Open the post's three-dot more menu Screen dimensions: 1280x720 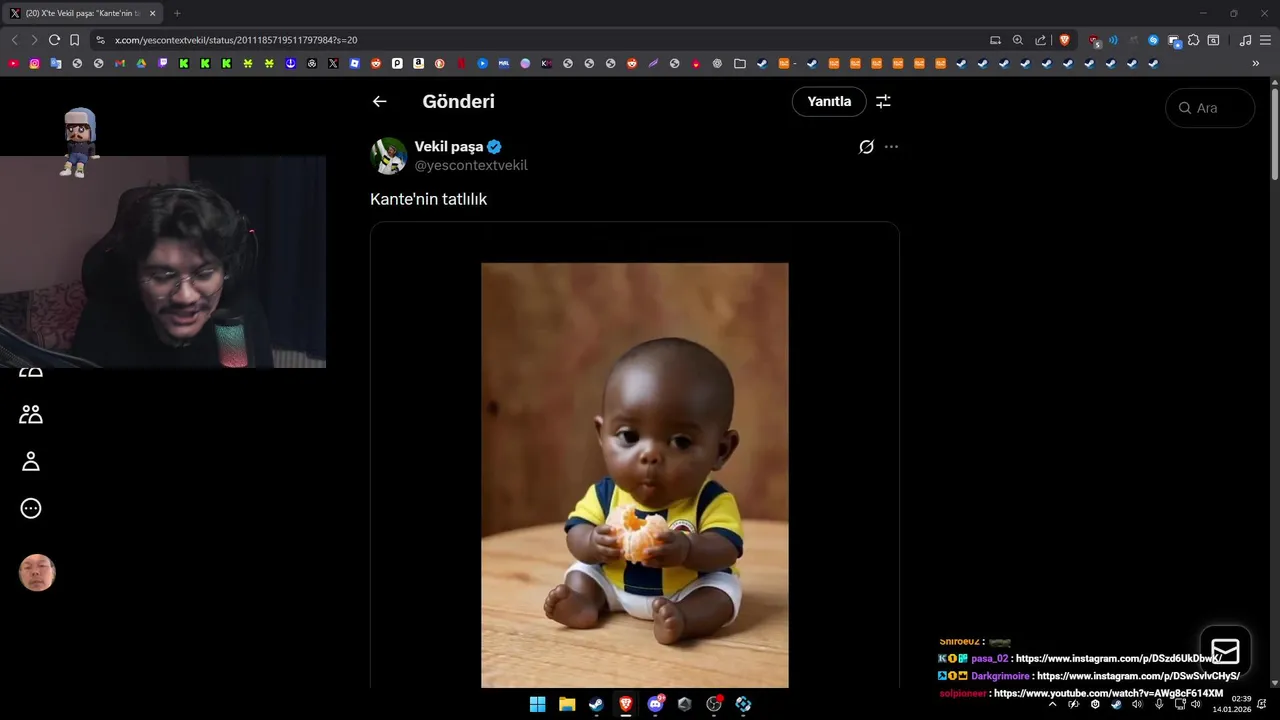[891, 147]
